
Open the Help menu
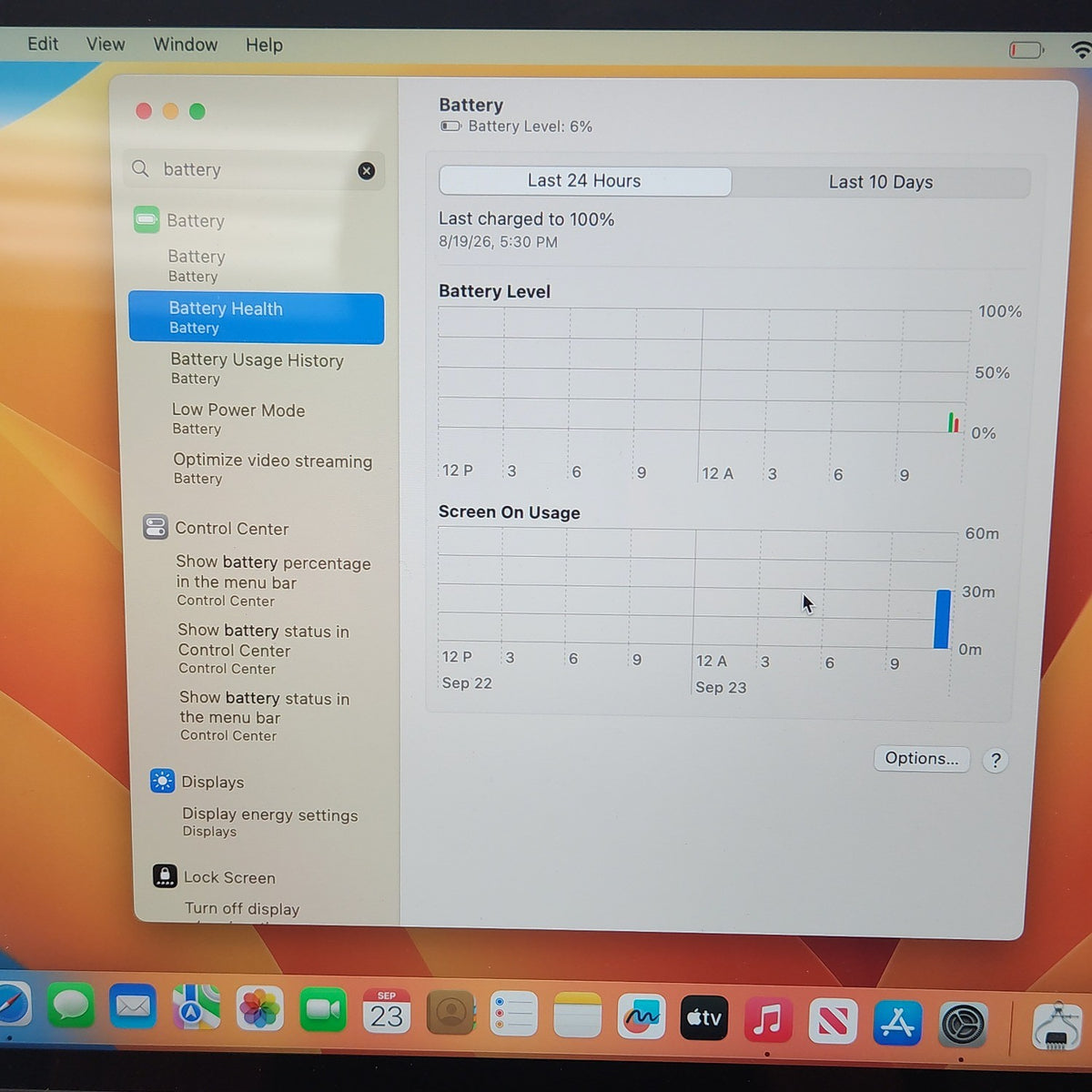264,45
